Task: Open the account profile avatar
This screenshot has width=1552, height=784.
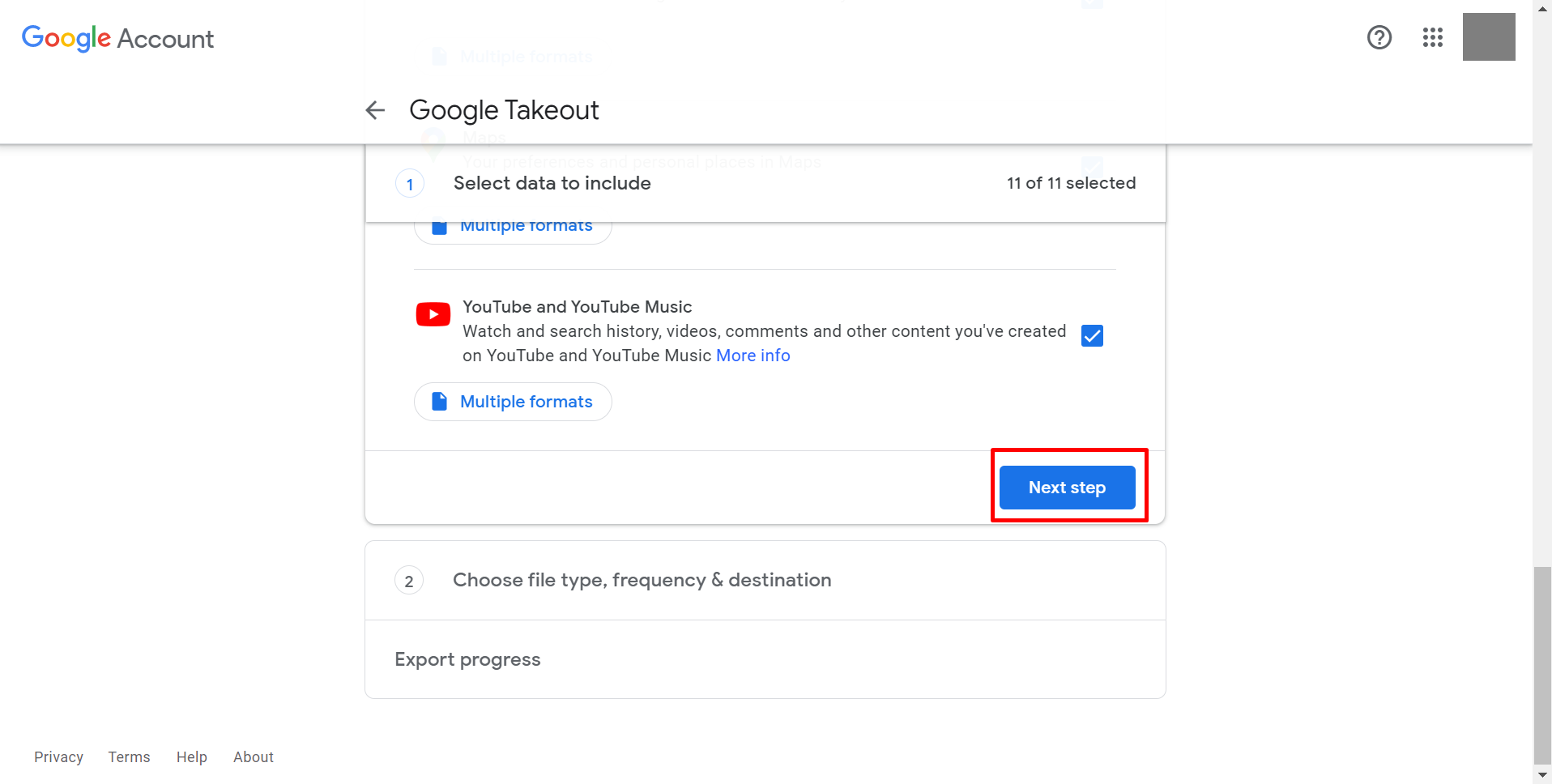Action: pyautogui.click(x=1488, y=36)
